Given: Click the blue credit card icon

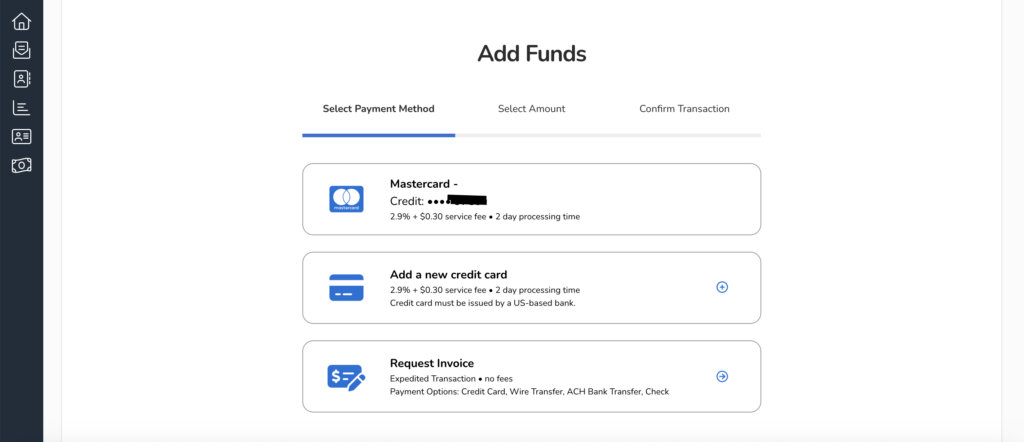Looking at the screenshot, I should pos(346,288).
